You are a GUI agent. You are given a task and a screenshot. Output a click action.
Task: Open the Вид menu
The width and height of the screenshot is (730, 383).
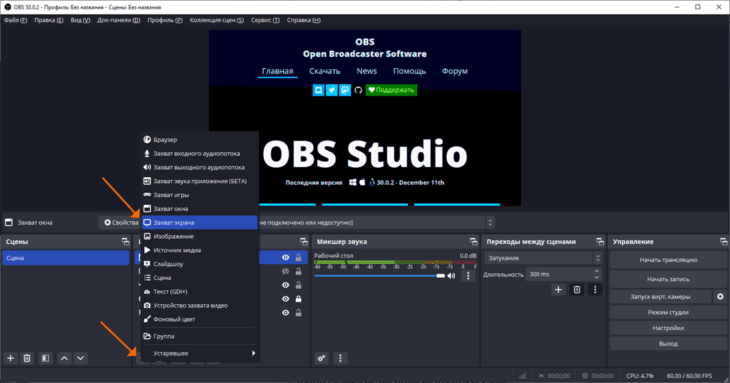80,20
